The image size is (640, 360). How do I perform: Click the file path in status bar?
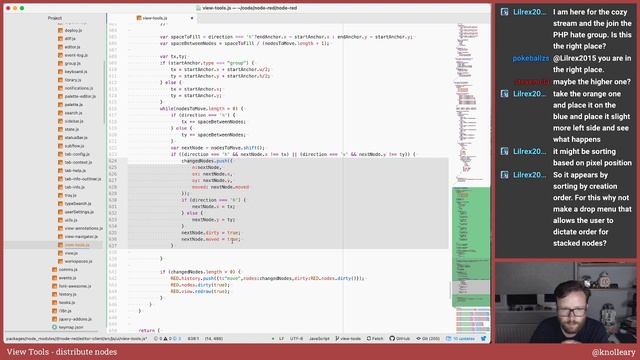pyautogui.click(x=76, y=339)
